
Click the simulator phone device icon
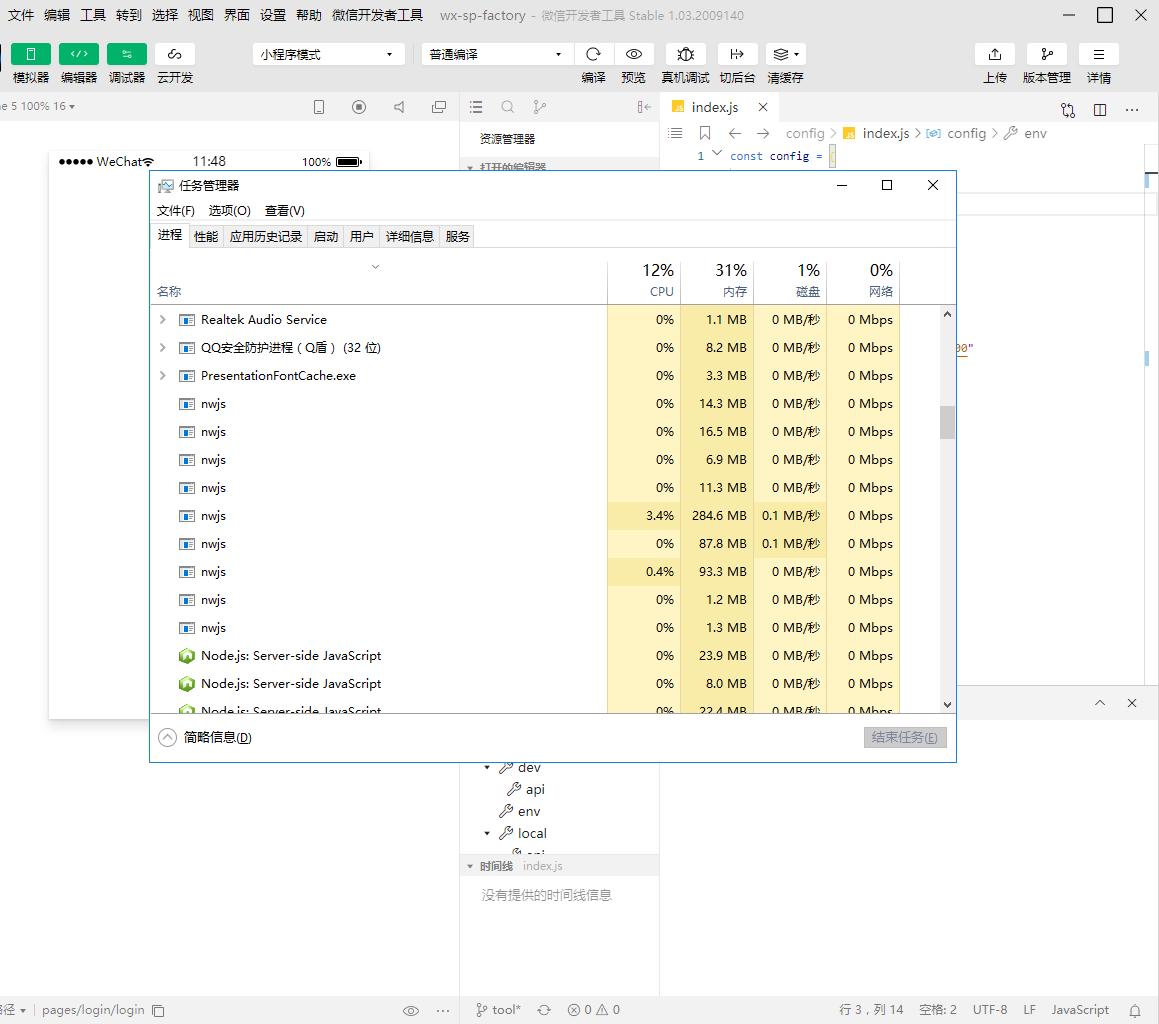point(319,107)
